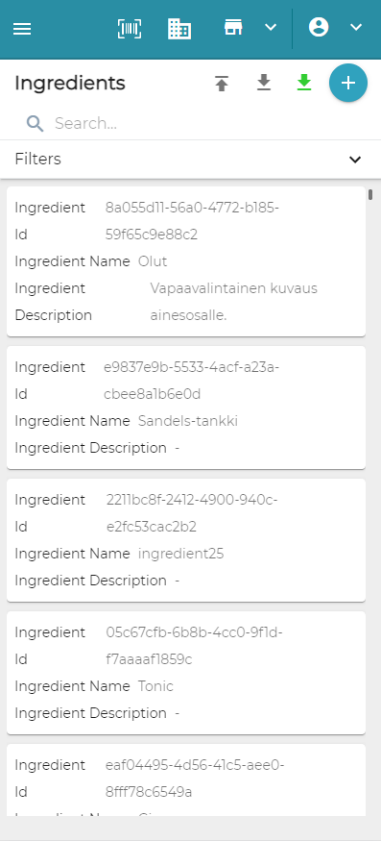Click the store shop icon

tap(233, 27)
